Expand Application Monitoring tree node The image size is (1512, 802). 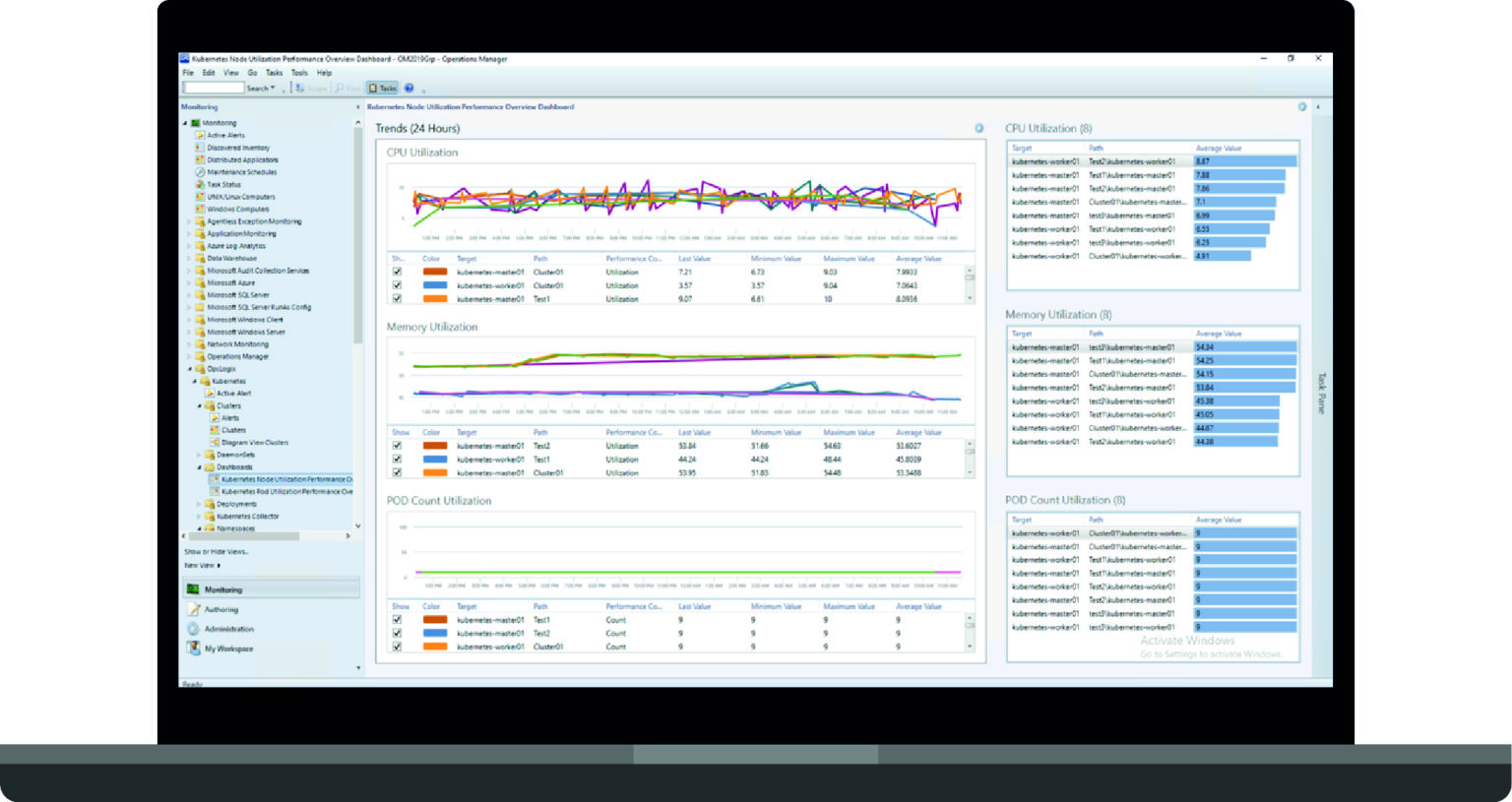(x=189, y=233)
